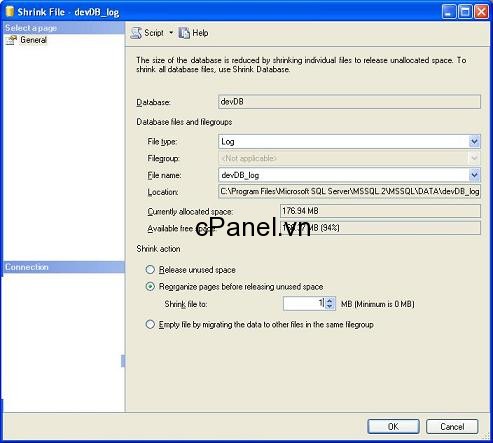The width and height of the screenshot is (493, 443).
Task: Select Empty file by migrating data option
Action: [150, 324]
